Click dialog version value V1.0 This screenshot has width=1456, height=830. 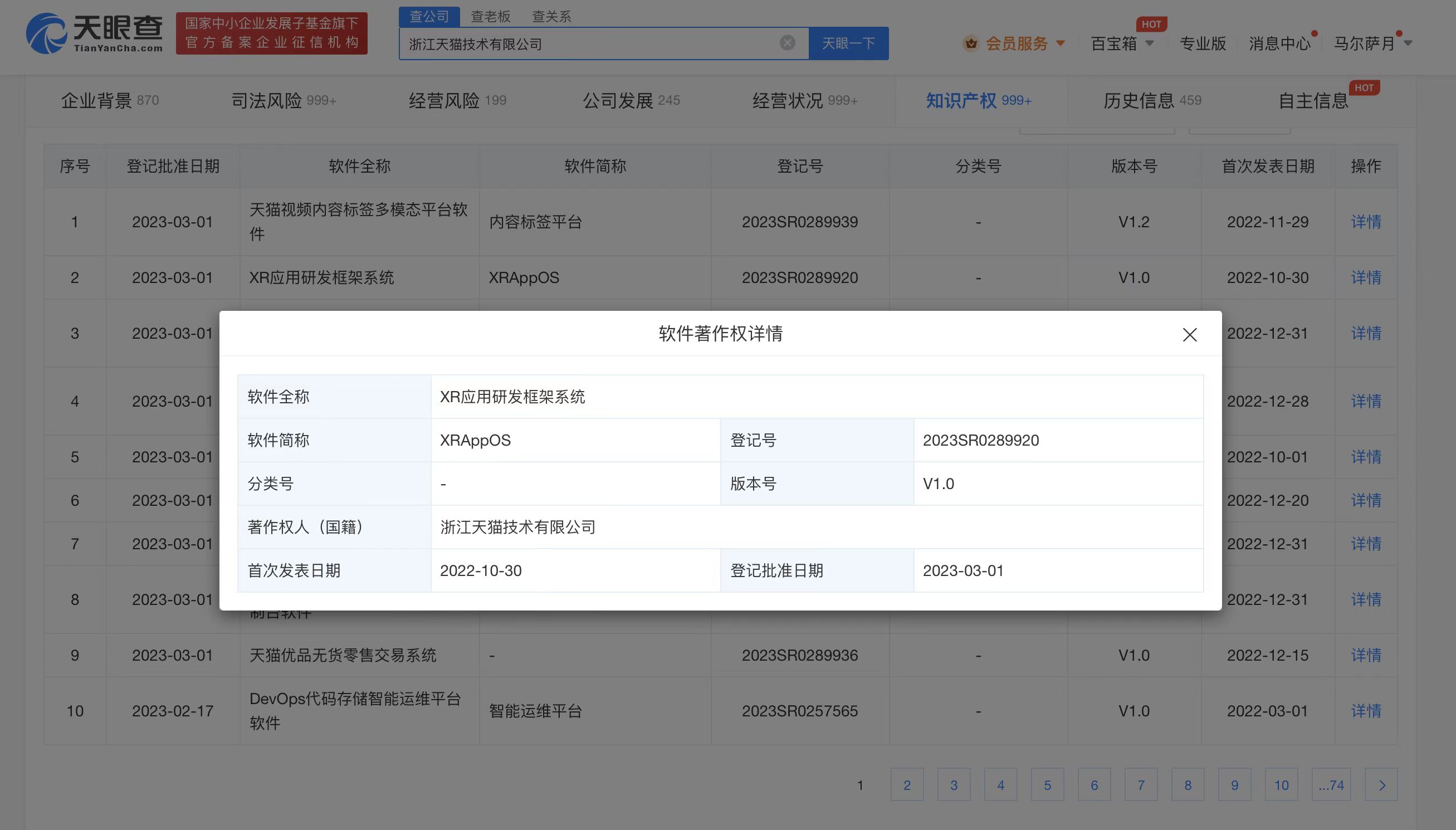[x=938, y=484]
